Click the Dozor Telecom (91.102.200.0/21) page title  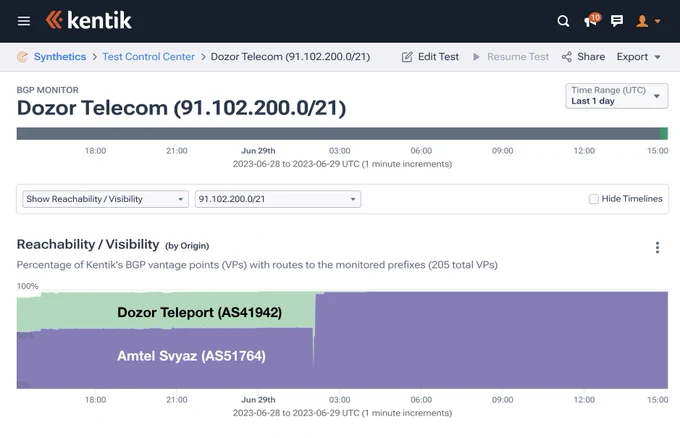(181, 108)
